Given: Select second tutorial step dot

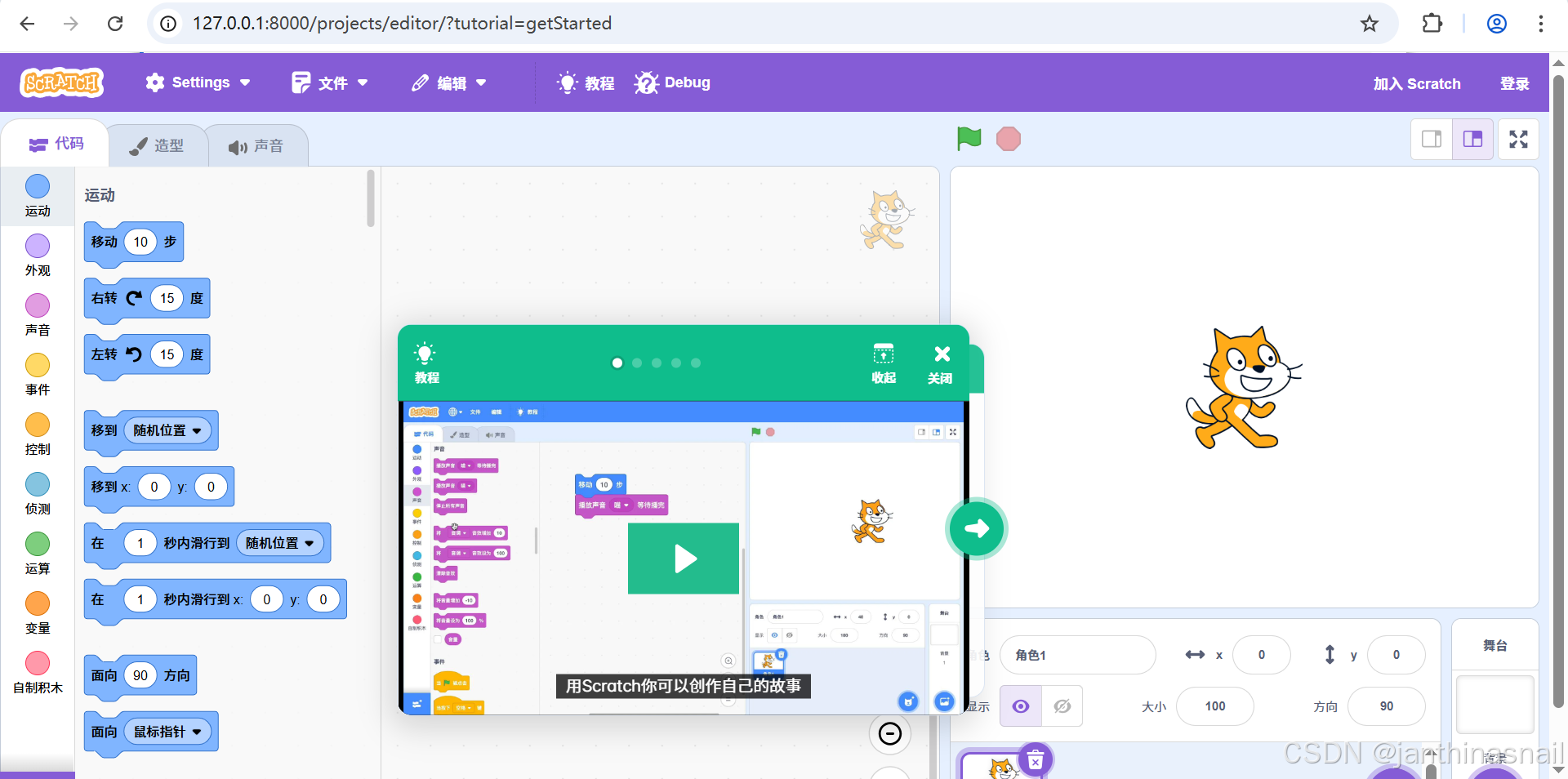Looking at the screenshot, I should [637, 363].
